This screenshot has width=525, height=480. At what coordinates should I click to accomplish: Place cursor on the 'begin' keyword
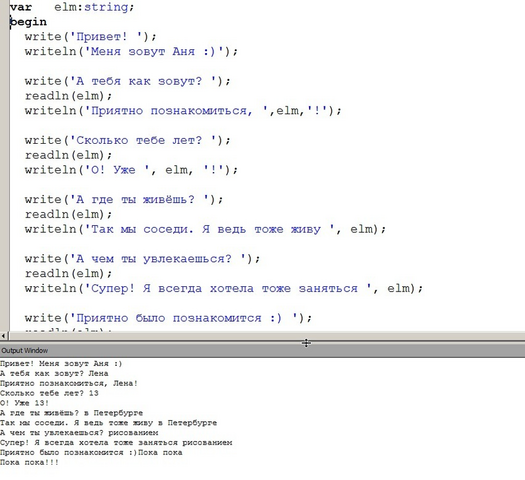[x=28, y=22]
